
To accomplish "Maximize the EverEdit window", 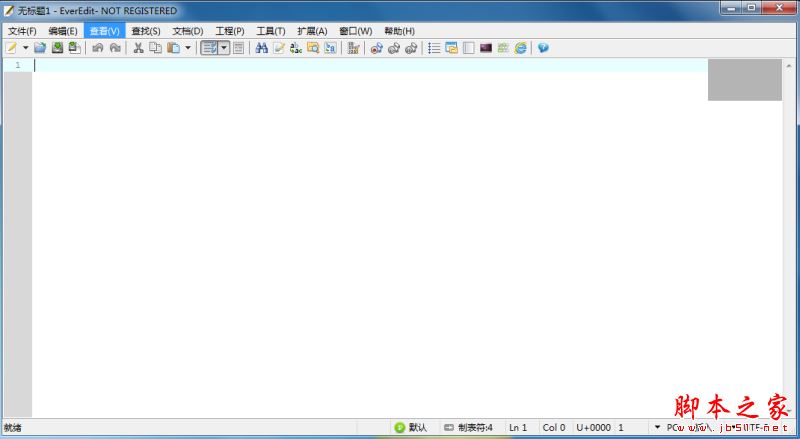I will (752, 8).
